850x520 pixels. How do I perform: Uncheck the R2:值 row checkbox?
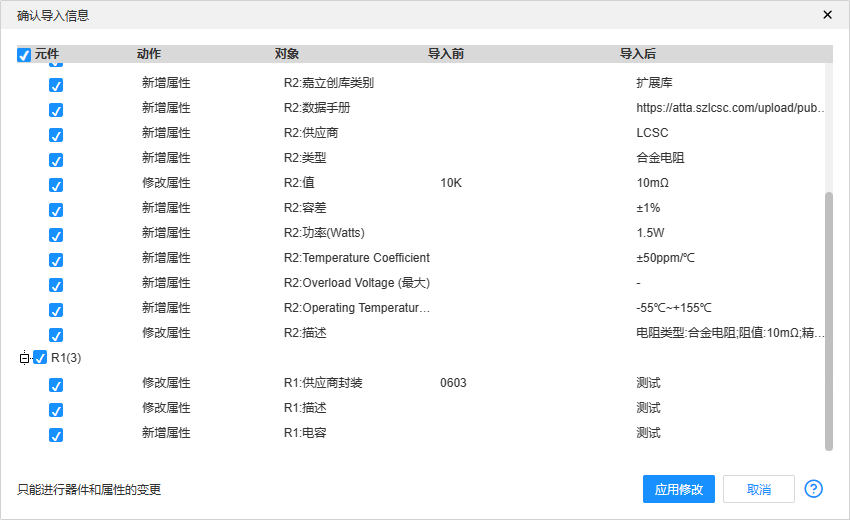(56, 185)
